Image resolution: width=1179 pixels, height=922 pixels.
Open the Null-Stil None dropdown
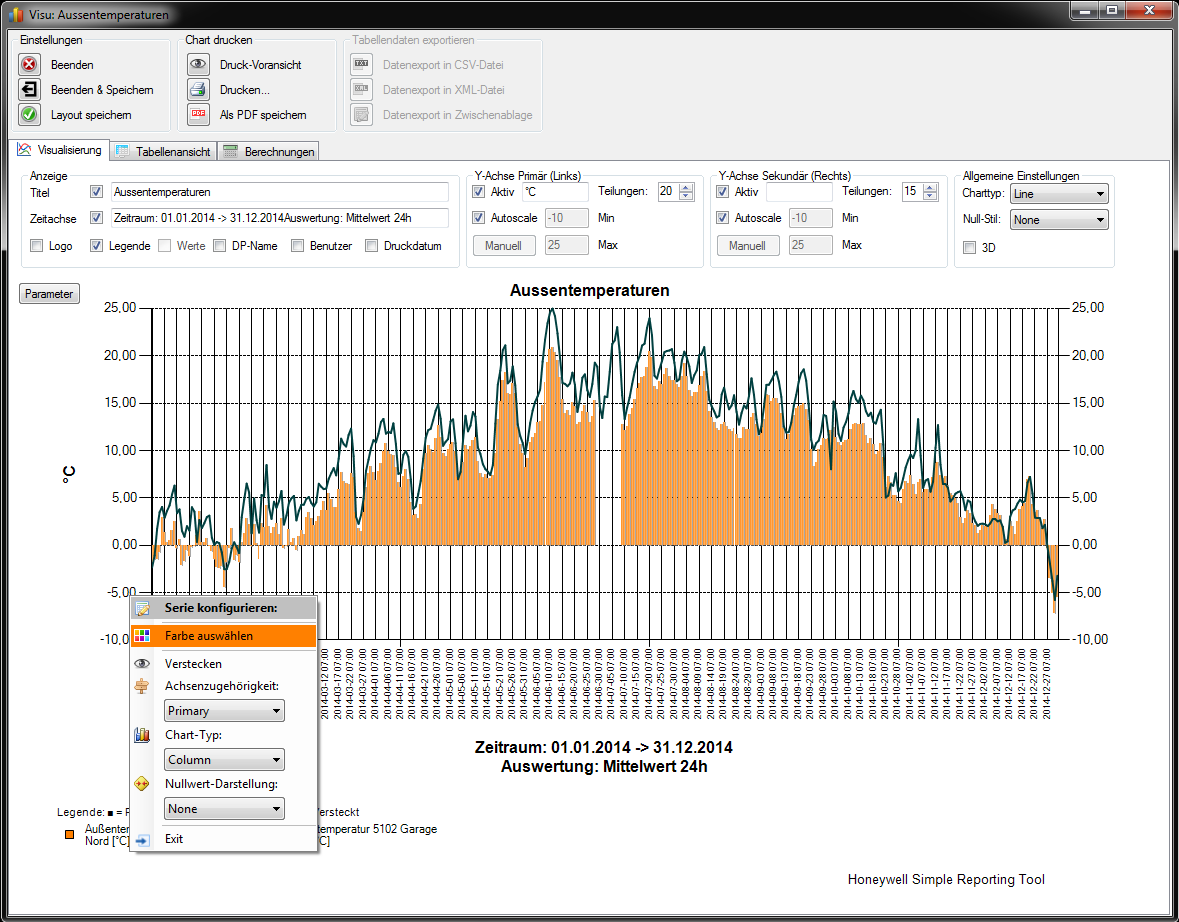click(x=1059, y=220)
